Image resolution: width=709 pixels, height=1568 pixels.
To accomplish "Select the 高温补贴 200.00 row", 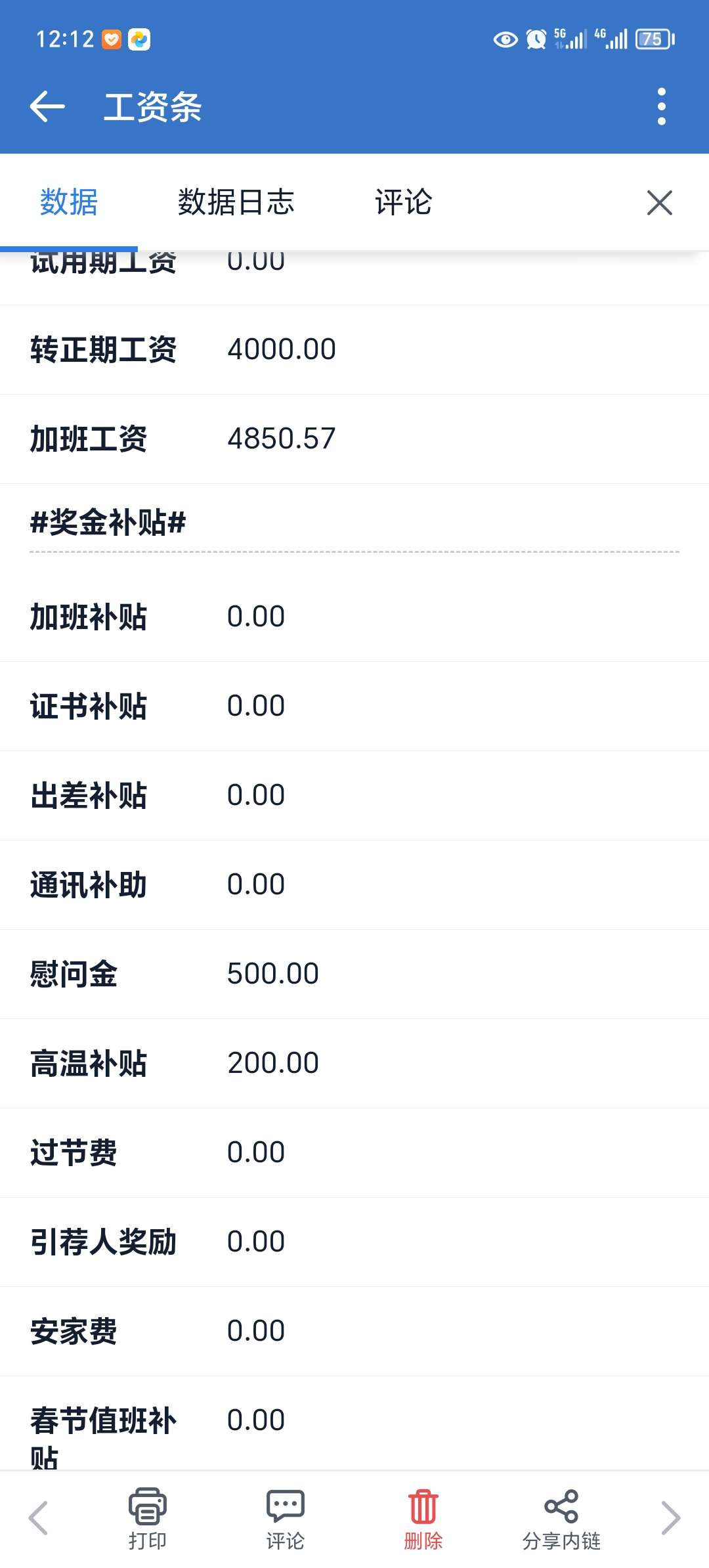I will click(x=354, y=1063).
